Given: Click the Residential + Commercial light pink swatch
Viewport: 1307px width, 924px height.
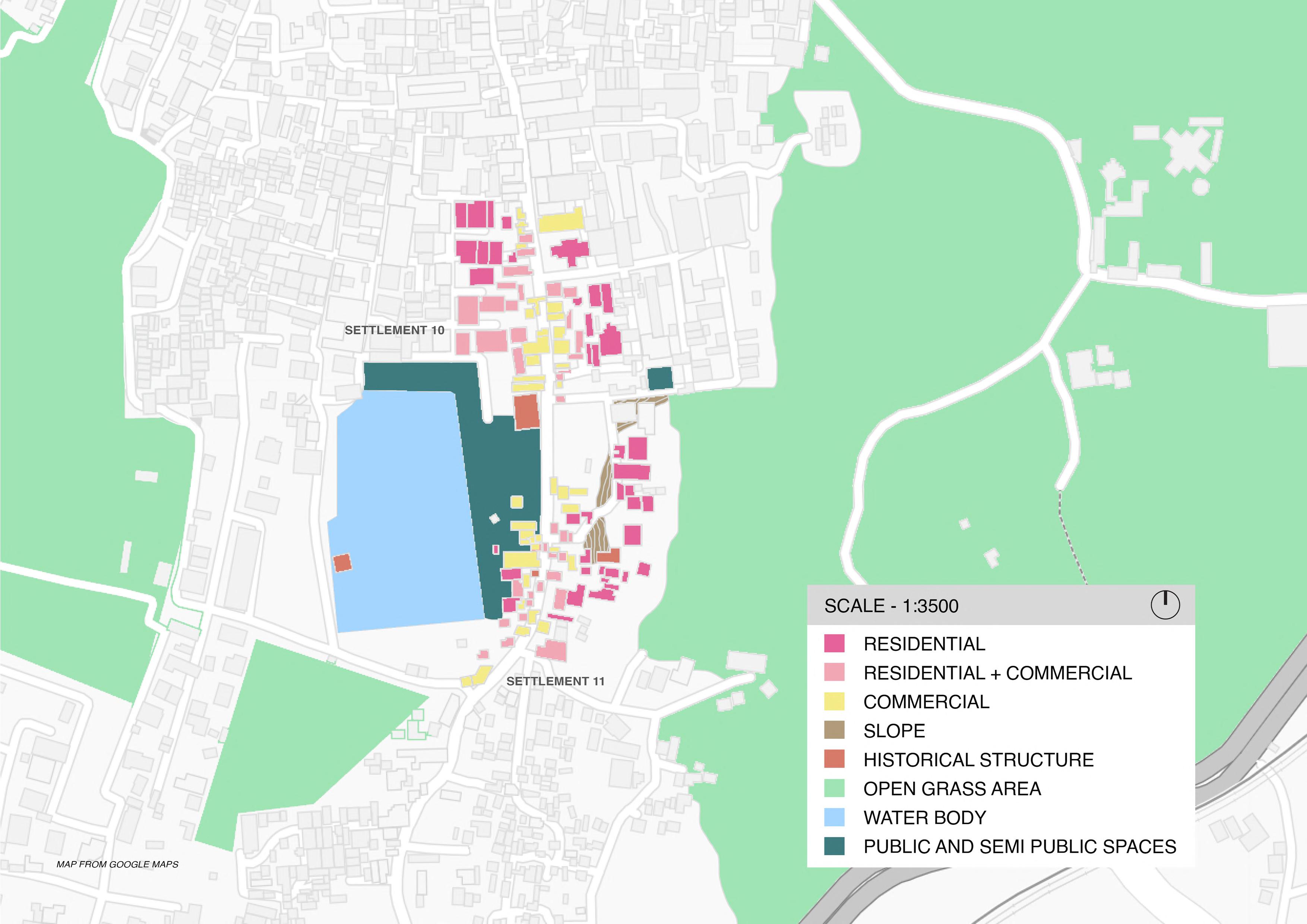Looking at the screenshot, I should (x=834, y=673).
